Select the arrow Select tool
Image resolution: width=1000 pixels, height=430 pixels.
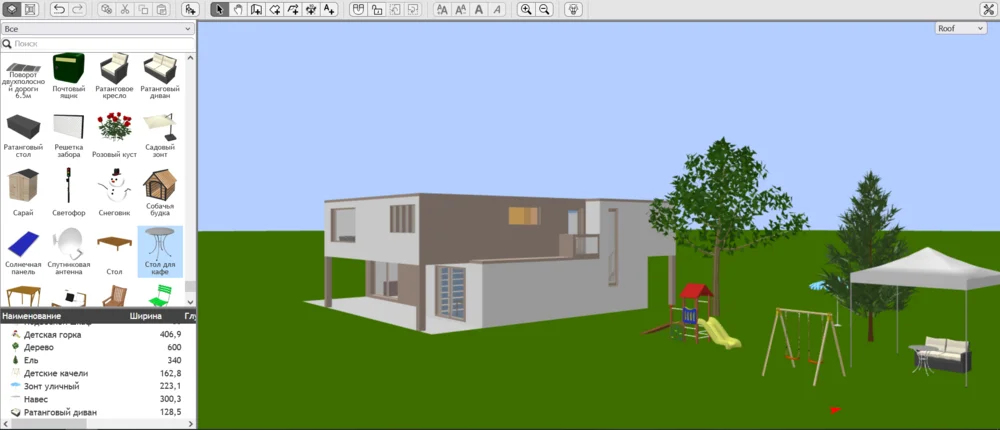[x=220, y=9]
